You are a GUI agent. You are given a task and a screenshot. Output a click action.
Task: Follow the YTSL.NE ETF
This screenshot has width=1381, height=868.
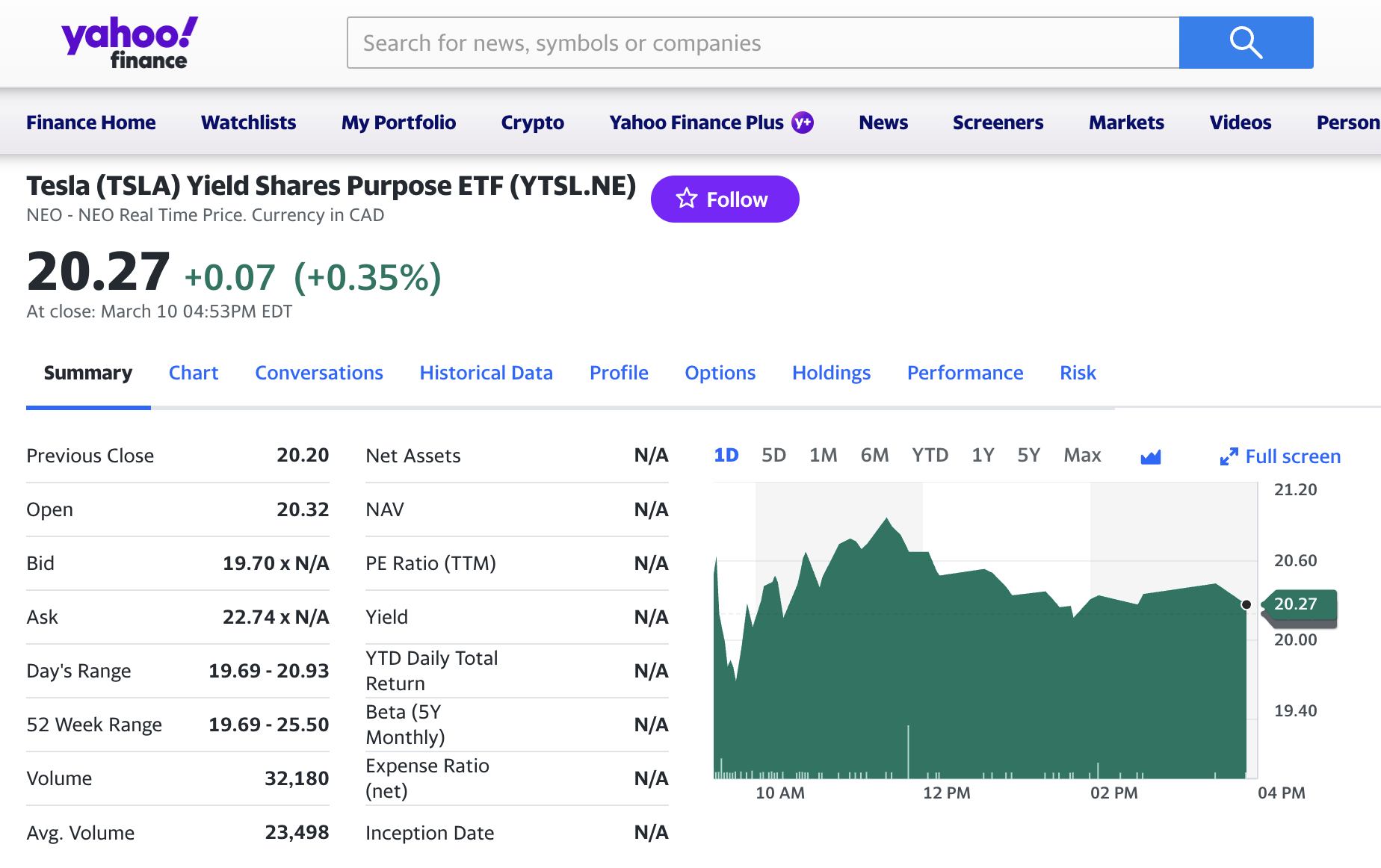725,199
